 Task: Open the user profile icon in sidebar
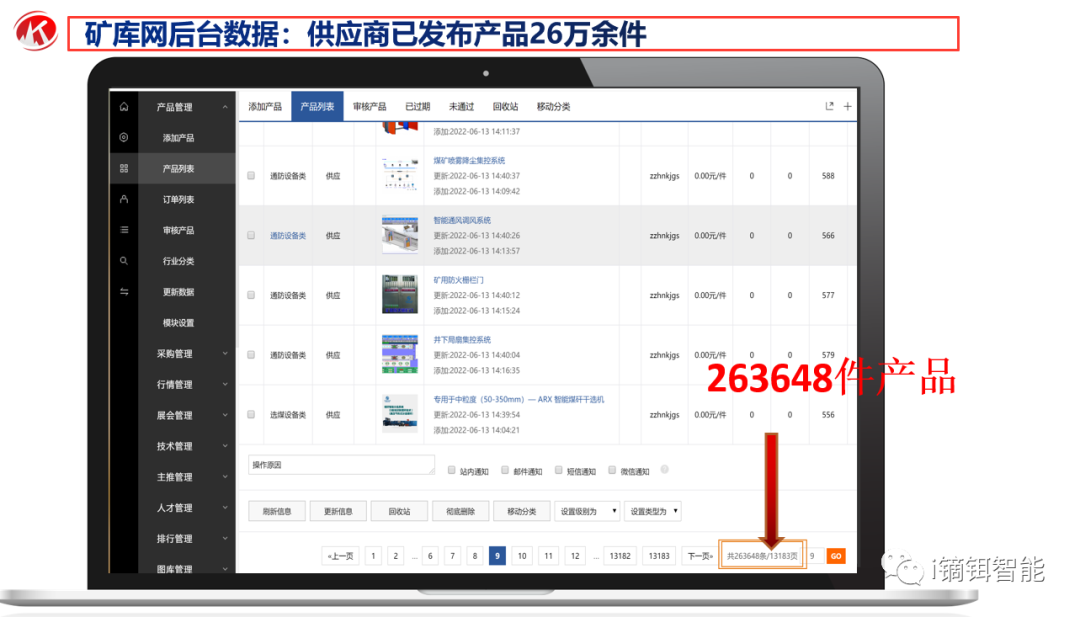pos(123,199)
